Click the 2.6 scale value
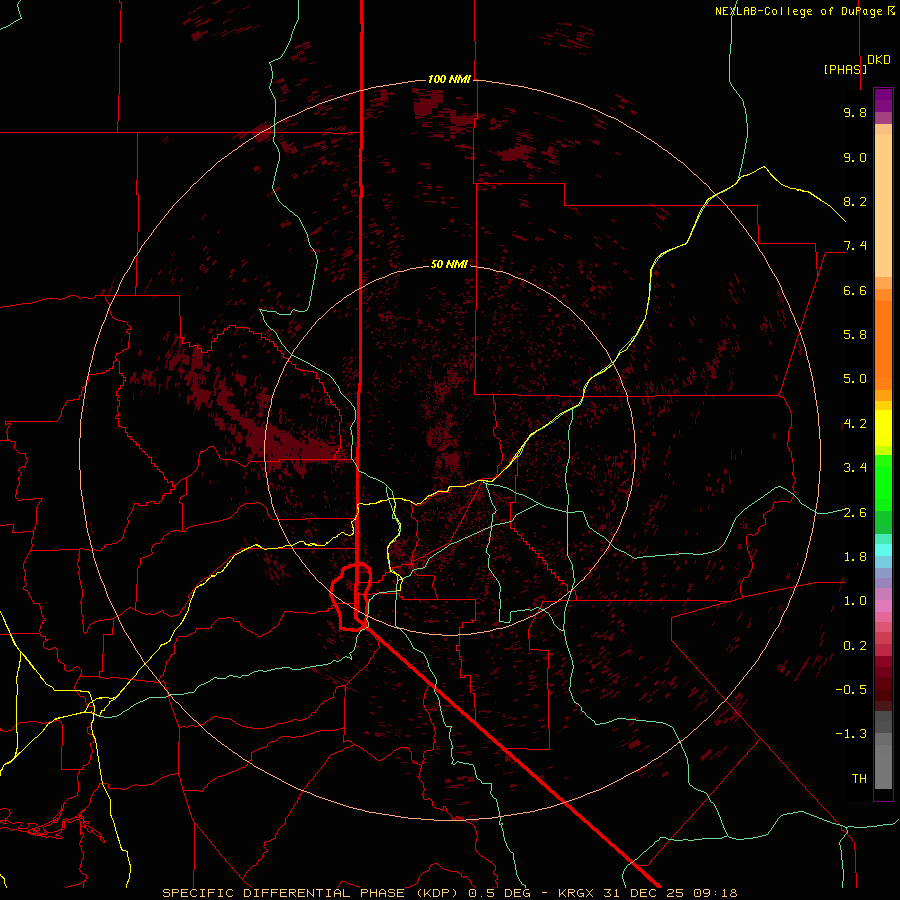900x900 pixels. click(855, 512)
